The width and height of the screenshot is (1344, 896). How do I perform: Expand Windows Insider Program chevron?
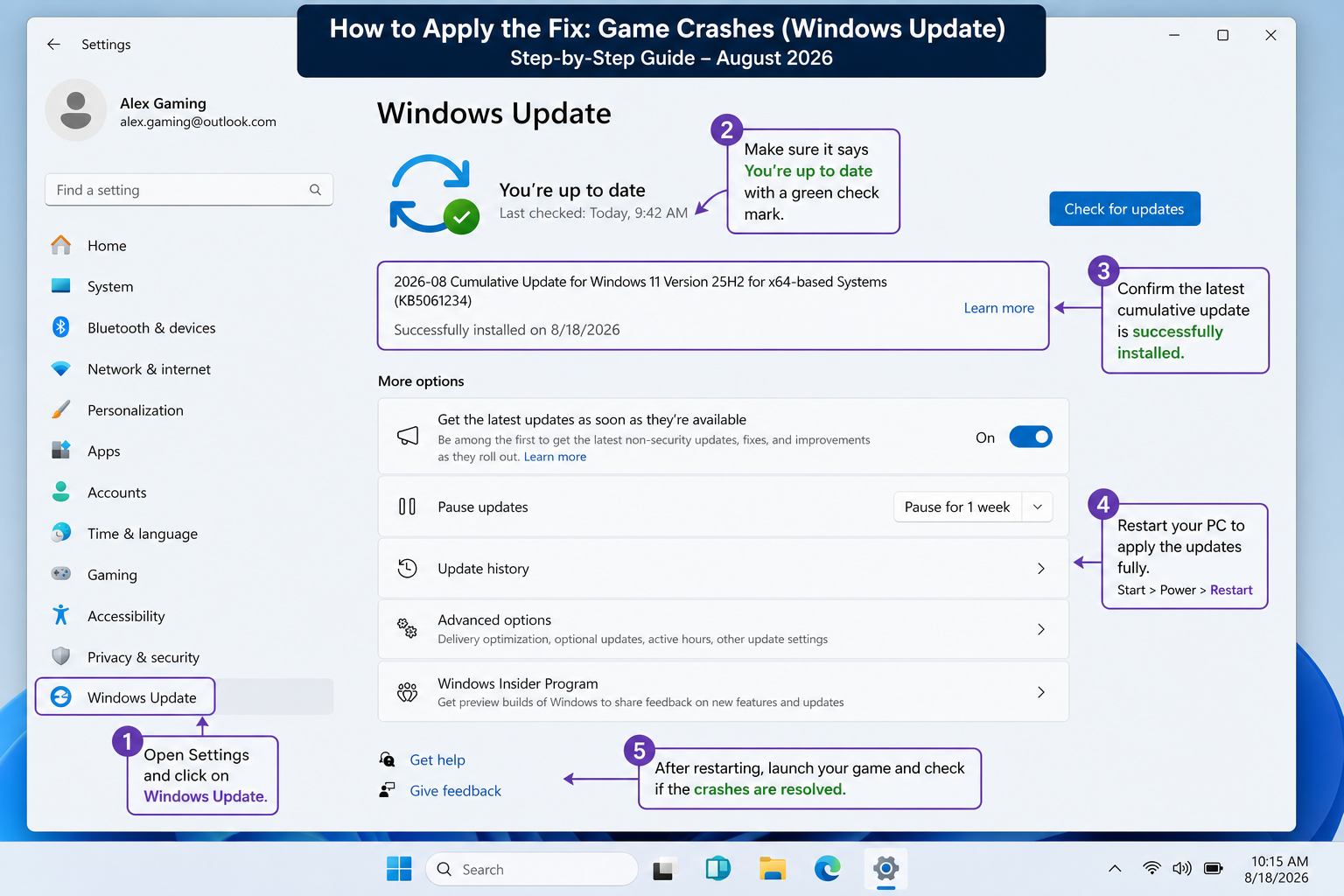(1041, 692)
